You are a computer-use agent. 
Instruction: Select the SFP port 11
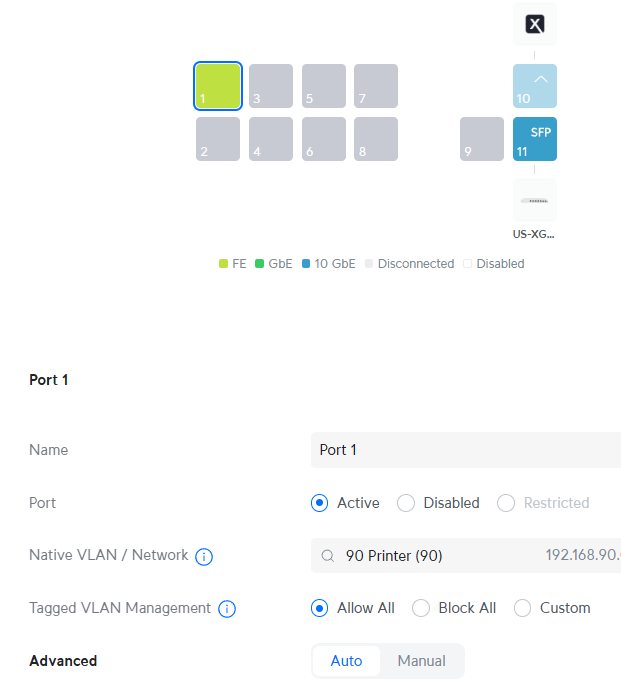535,139
